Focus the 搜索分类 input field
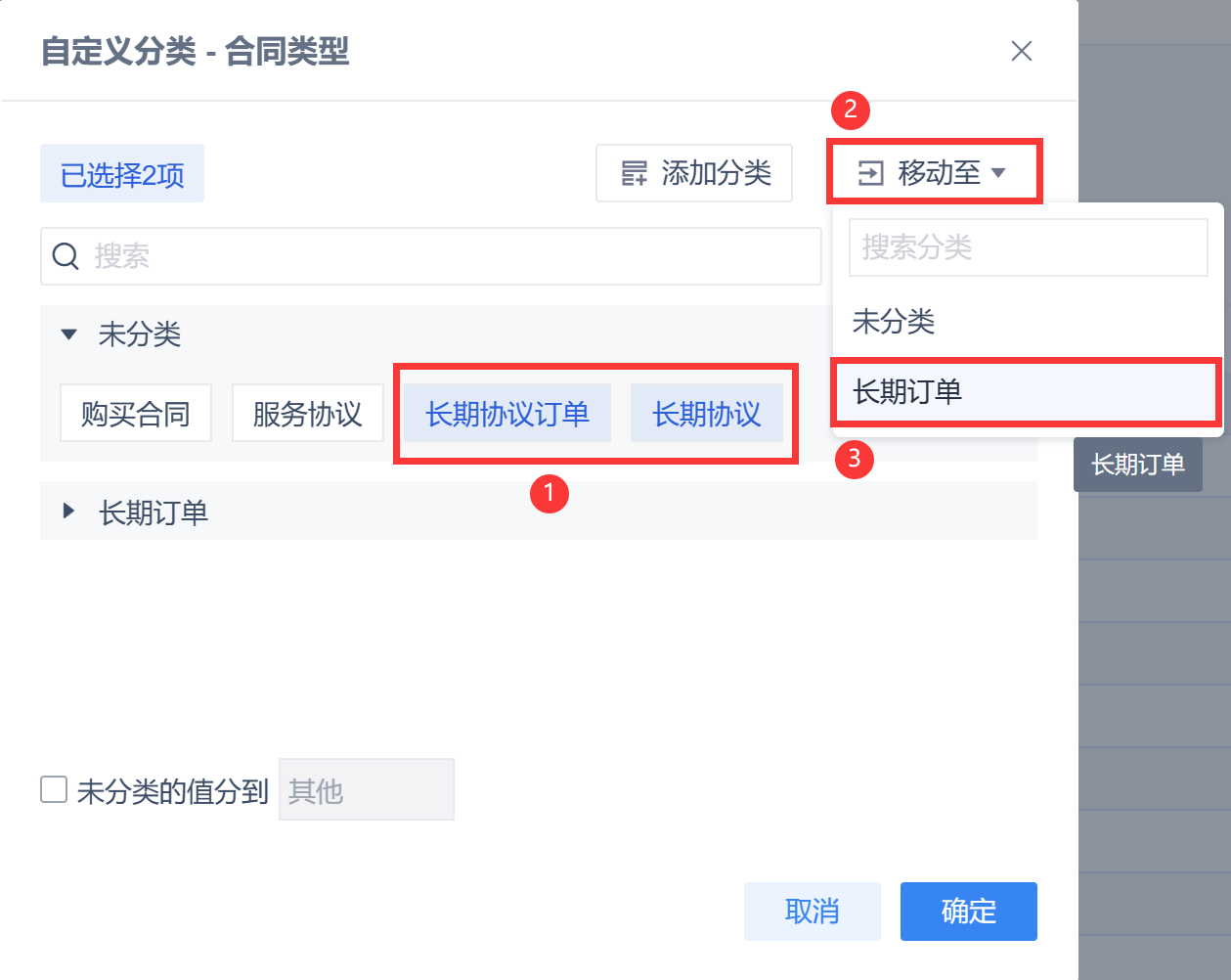Screen dimensions: 1231x980 (x=1029, y=247)
